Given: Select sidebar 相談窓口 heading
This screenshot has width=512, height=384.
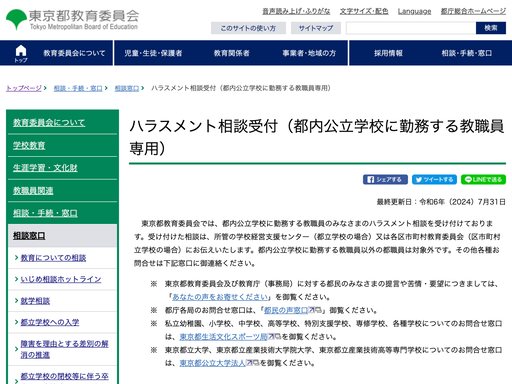Looking at the screenshot, I should pos(29,236).
